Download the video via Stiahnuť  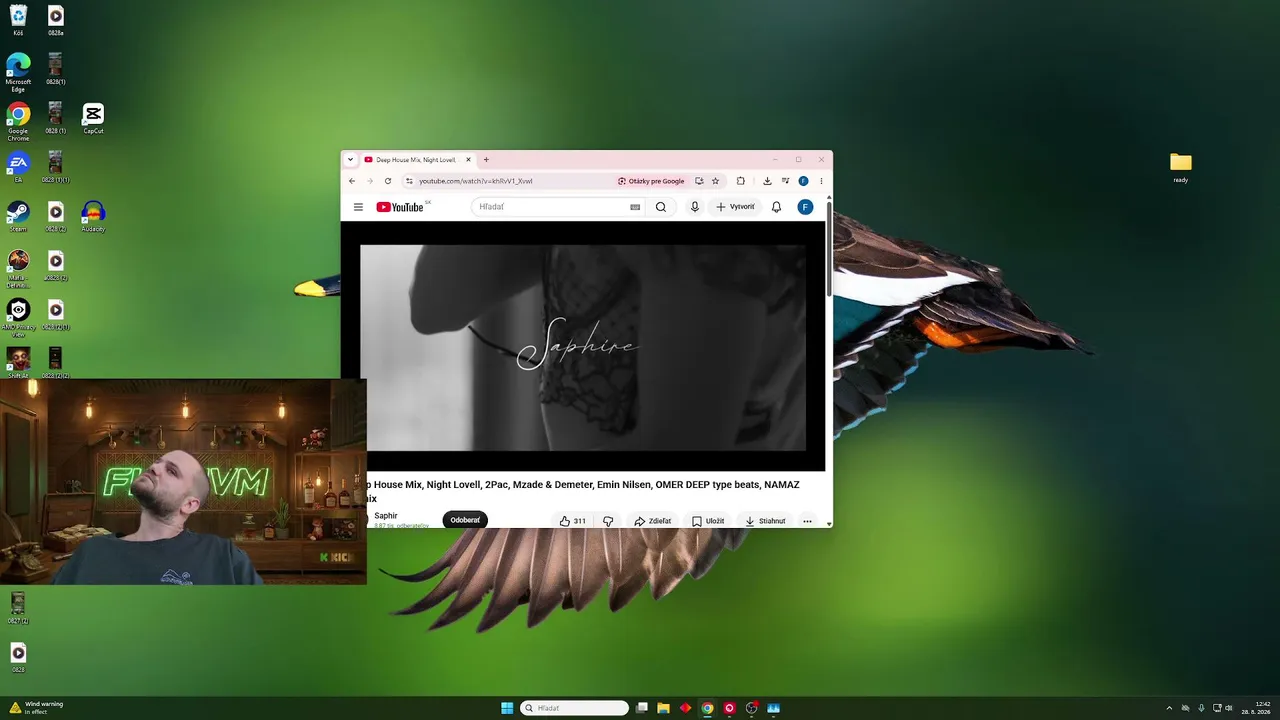click(x=765, y=521)
